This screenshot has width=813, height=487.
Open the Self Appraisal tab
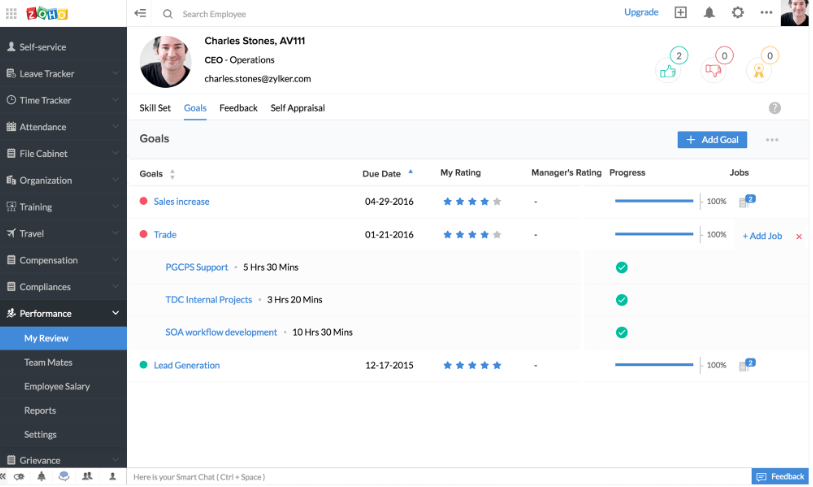click(x=298, y=108)
